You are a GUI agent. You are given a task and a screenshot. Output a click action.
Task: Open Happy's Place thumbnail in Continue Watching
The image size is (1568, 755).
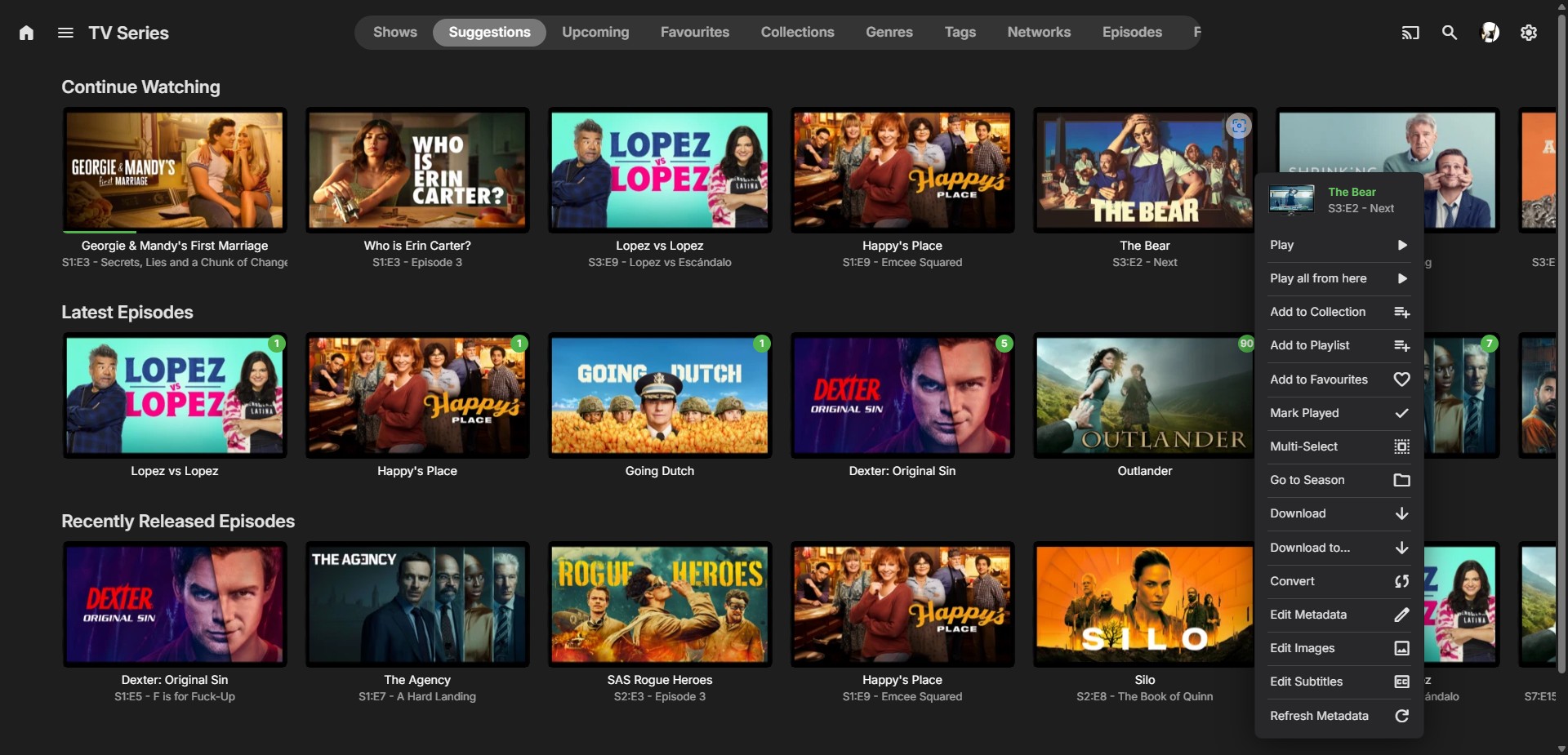click(902, 170)
